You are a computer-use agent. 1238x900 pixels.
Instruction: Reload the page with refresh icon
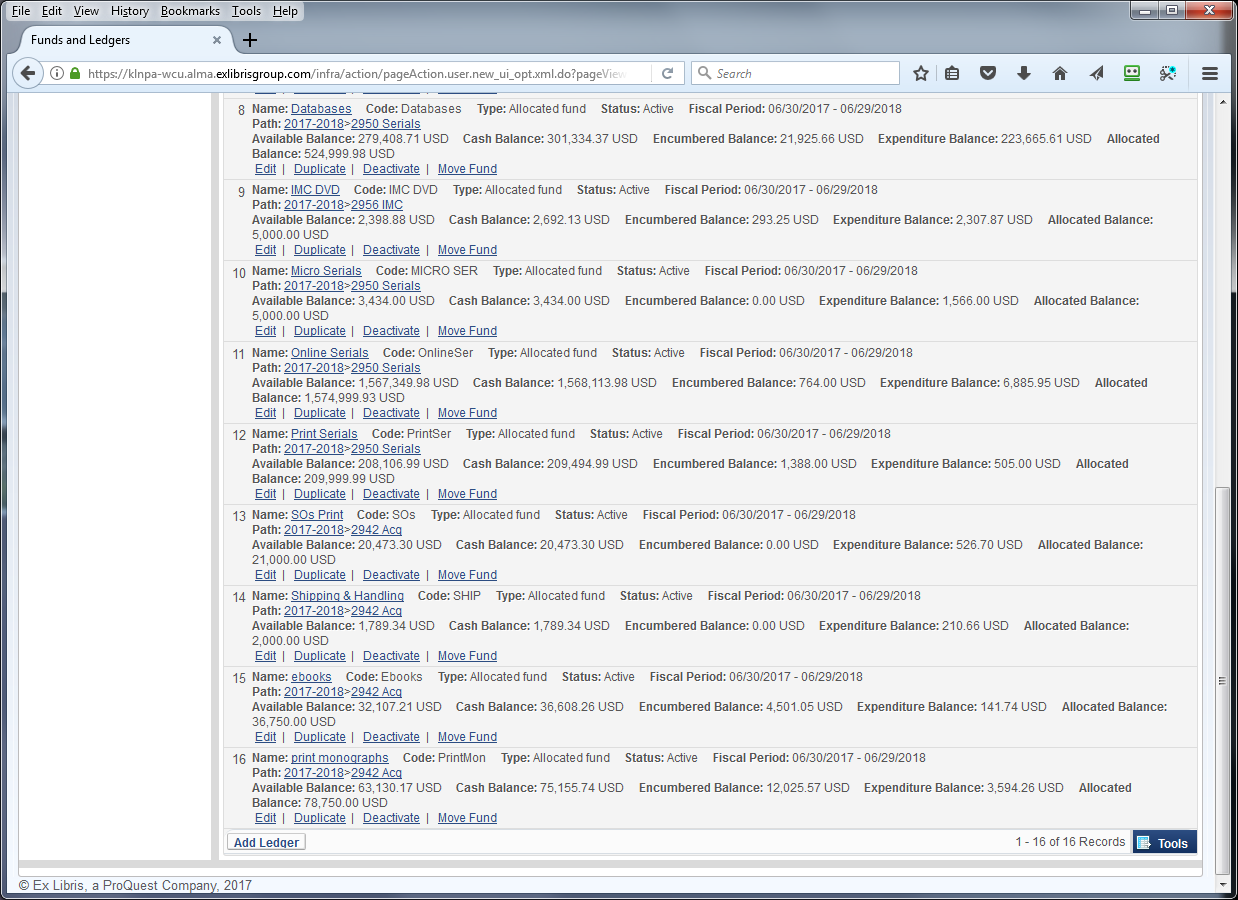667,73
